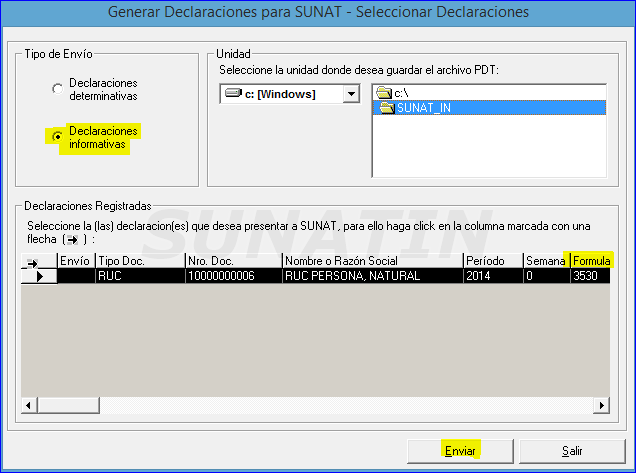Click the drive icon in the combo box
This screenshot has height=473, width=636.
click(233, 93)
